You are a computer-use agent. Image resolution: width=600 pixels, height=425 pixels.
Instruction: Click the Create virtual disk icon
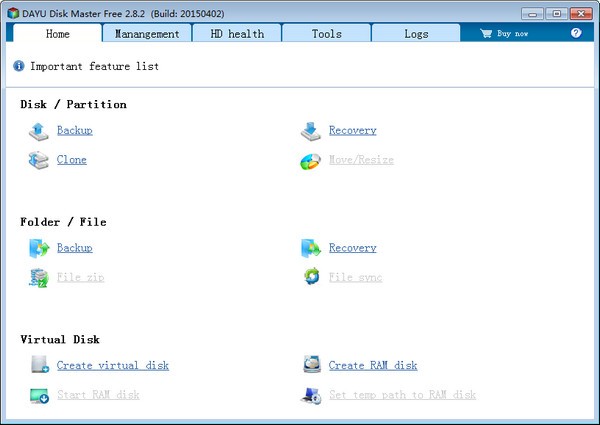click(39, 366)
